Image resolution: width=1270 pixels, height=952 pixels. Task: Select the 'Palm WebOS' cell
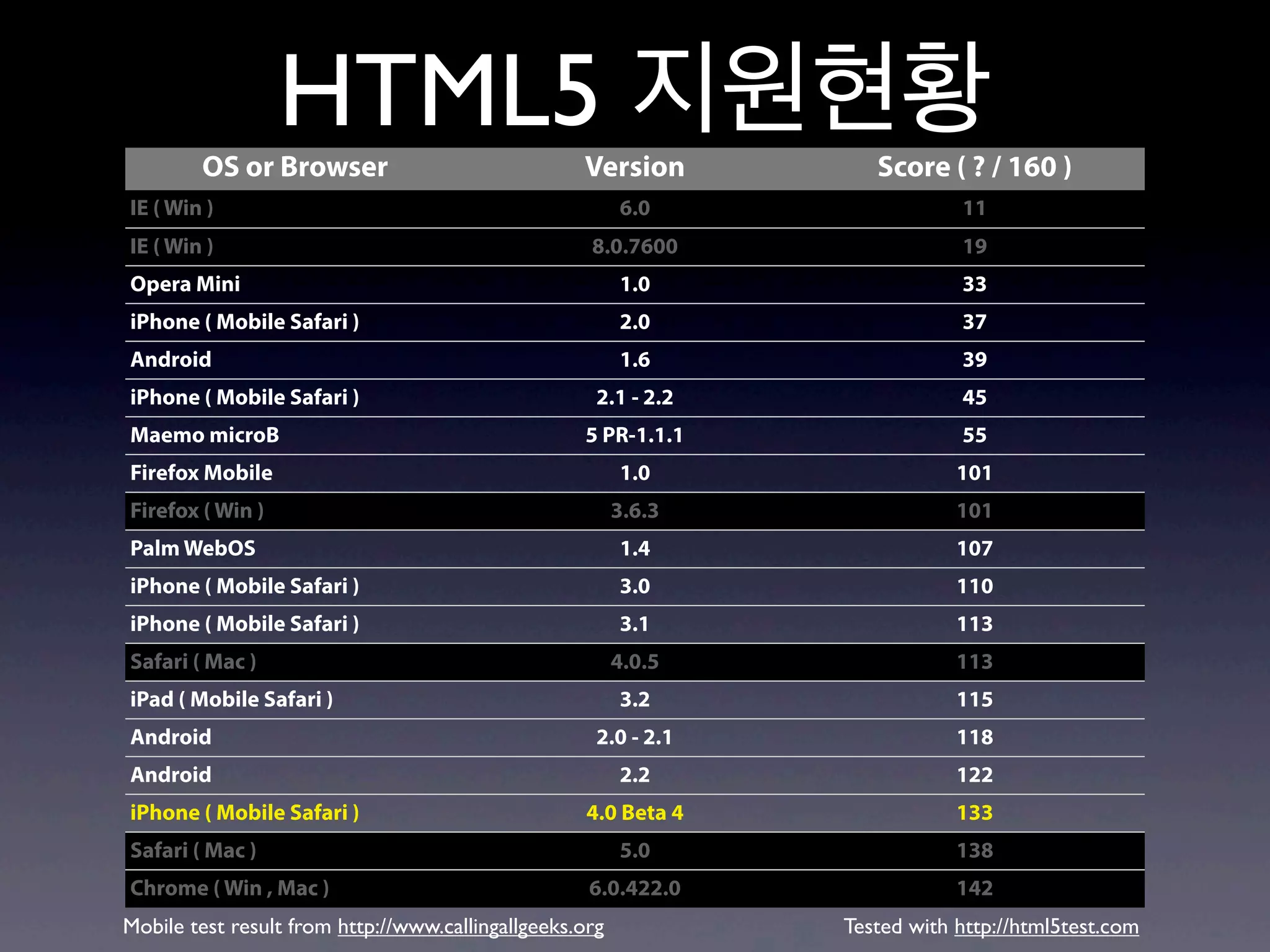tap(193, 549)
